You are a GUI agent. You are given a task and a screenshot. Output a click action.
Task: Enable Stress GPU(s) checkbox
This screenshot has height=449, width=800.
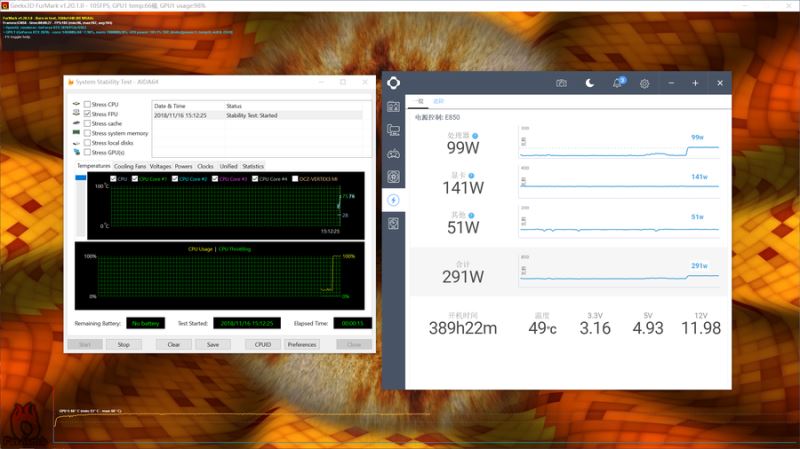[87, 152]
